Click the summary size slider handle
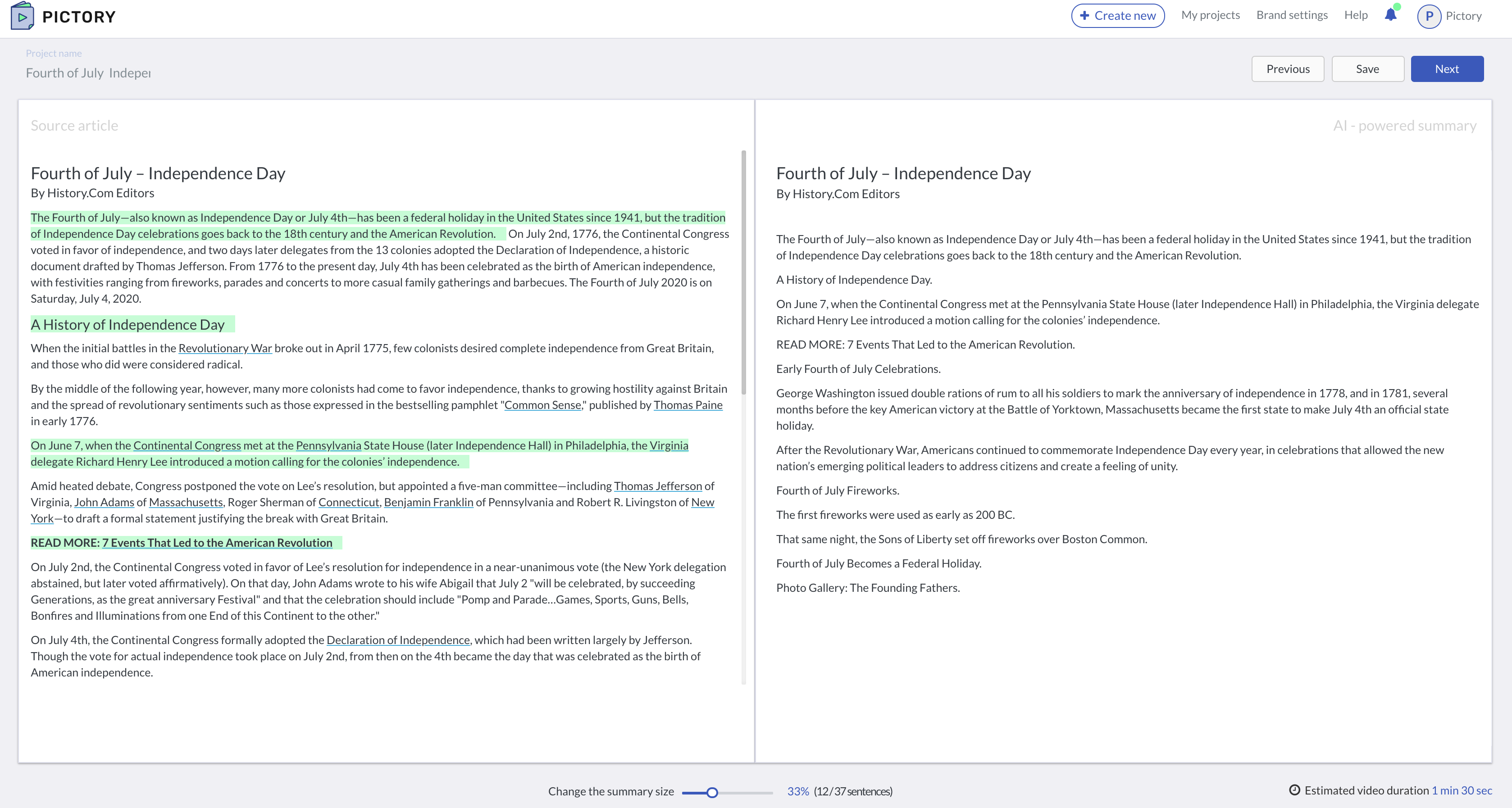This screenshot has width=1512, height=808. pos(712,792)
